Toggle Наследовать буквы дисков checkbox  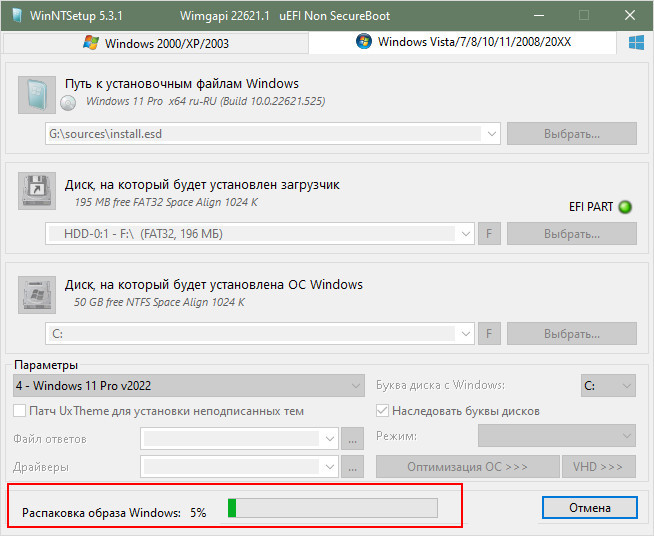pos(382,410)
